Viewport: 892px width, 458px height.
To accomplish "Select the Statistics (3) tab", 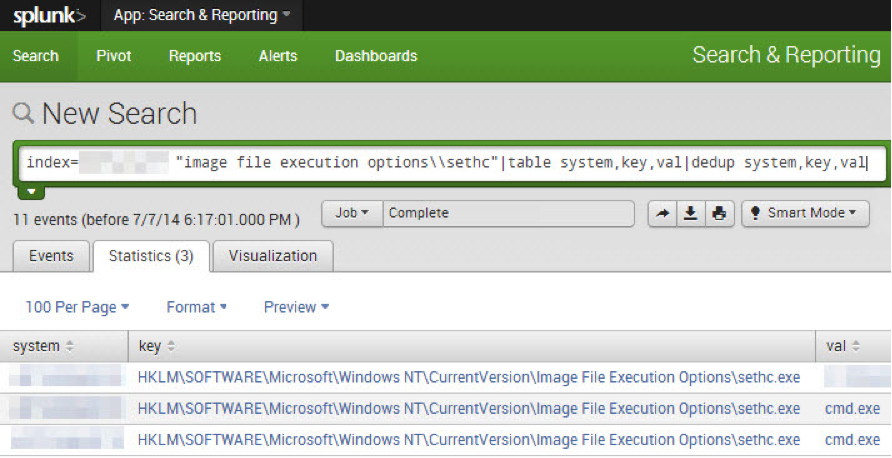I will pyautogui.click(x=151, y=256).
